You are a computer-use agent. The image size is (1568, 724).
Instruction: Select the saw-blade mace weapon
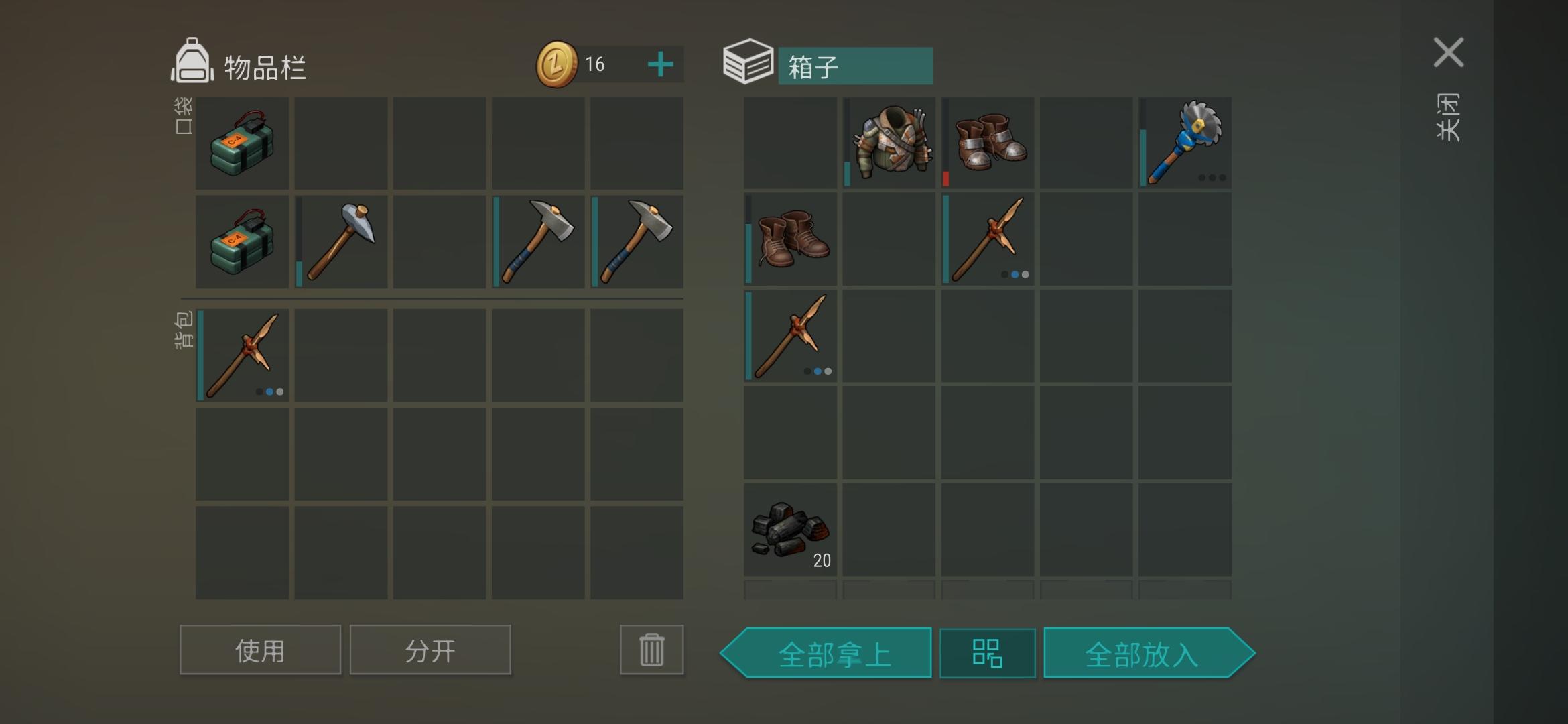[1185, 143]
